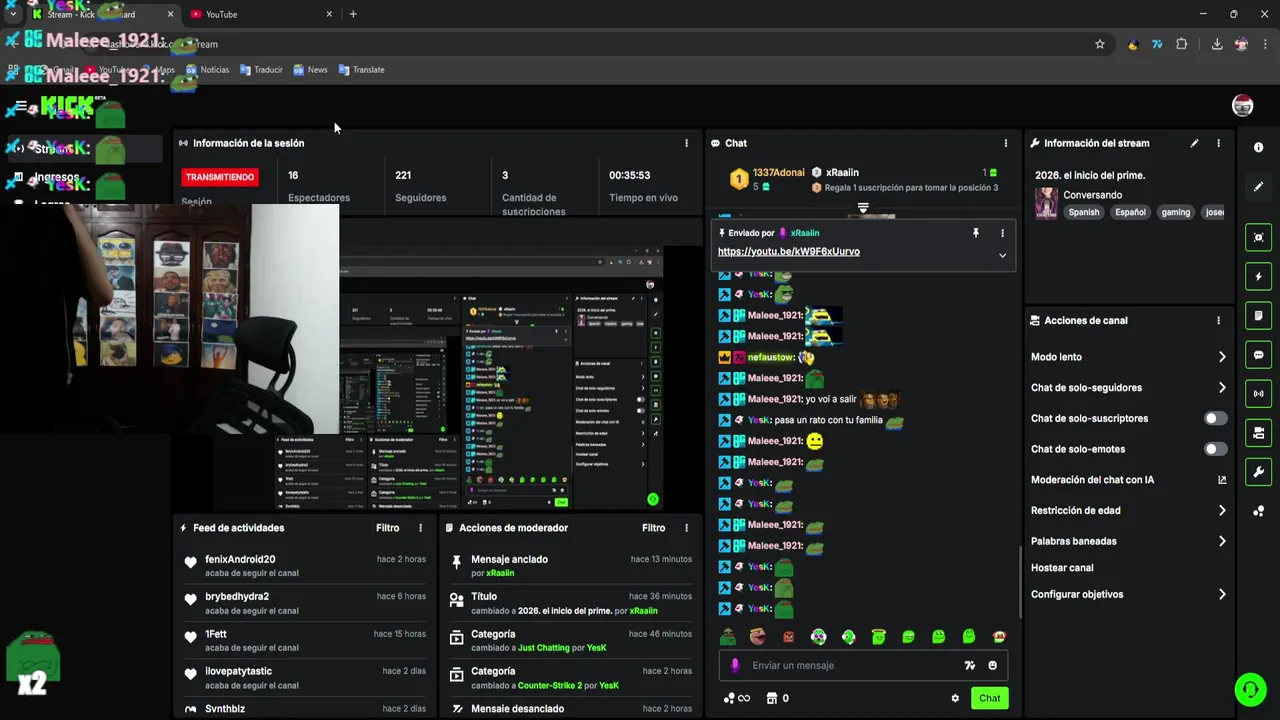Click the shop icon with count 0
Viewport: 1280px width, 720px height.
[777, 698]
